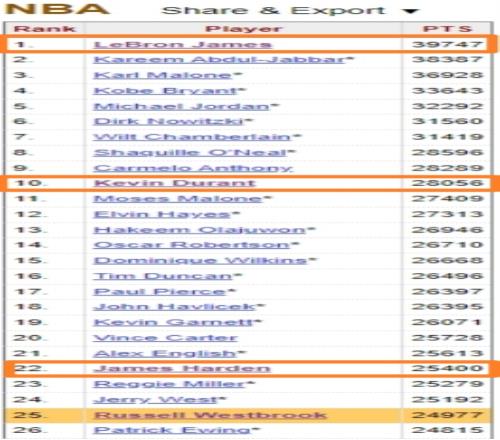The height and width of the screenshot is (440, 500).
Task: Open Karl Malone player link
Action: [x=163, y=75]
